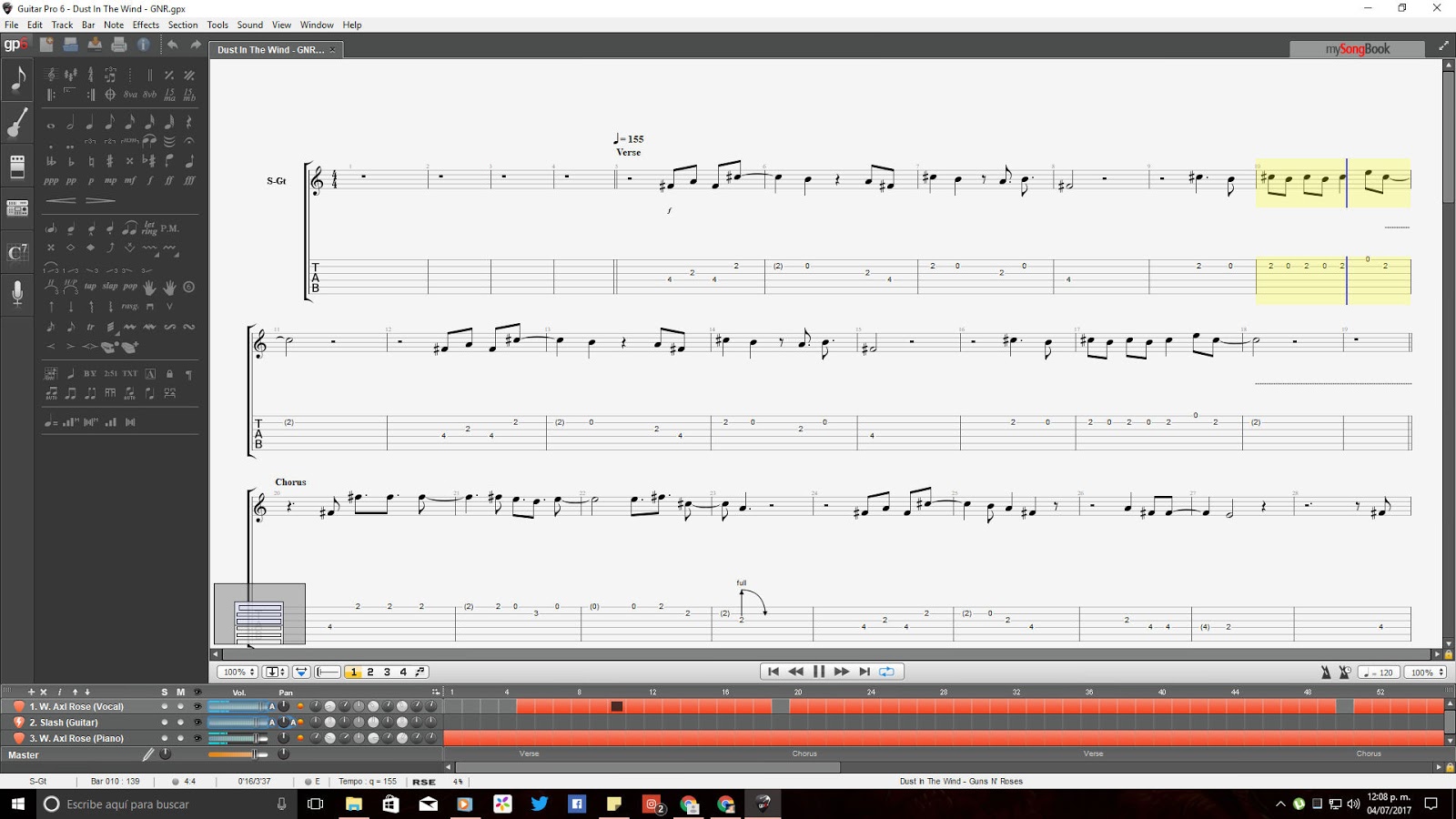
Task: Switch to voice 4
Action: coord(403,672)
